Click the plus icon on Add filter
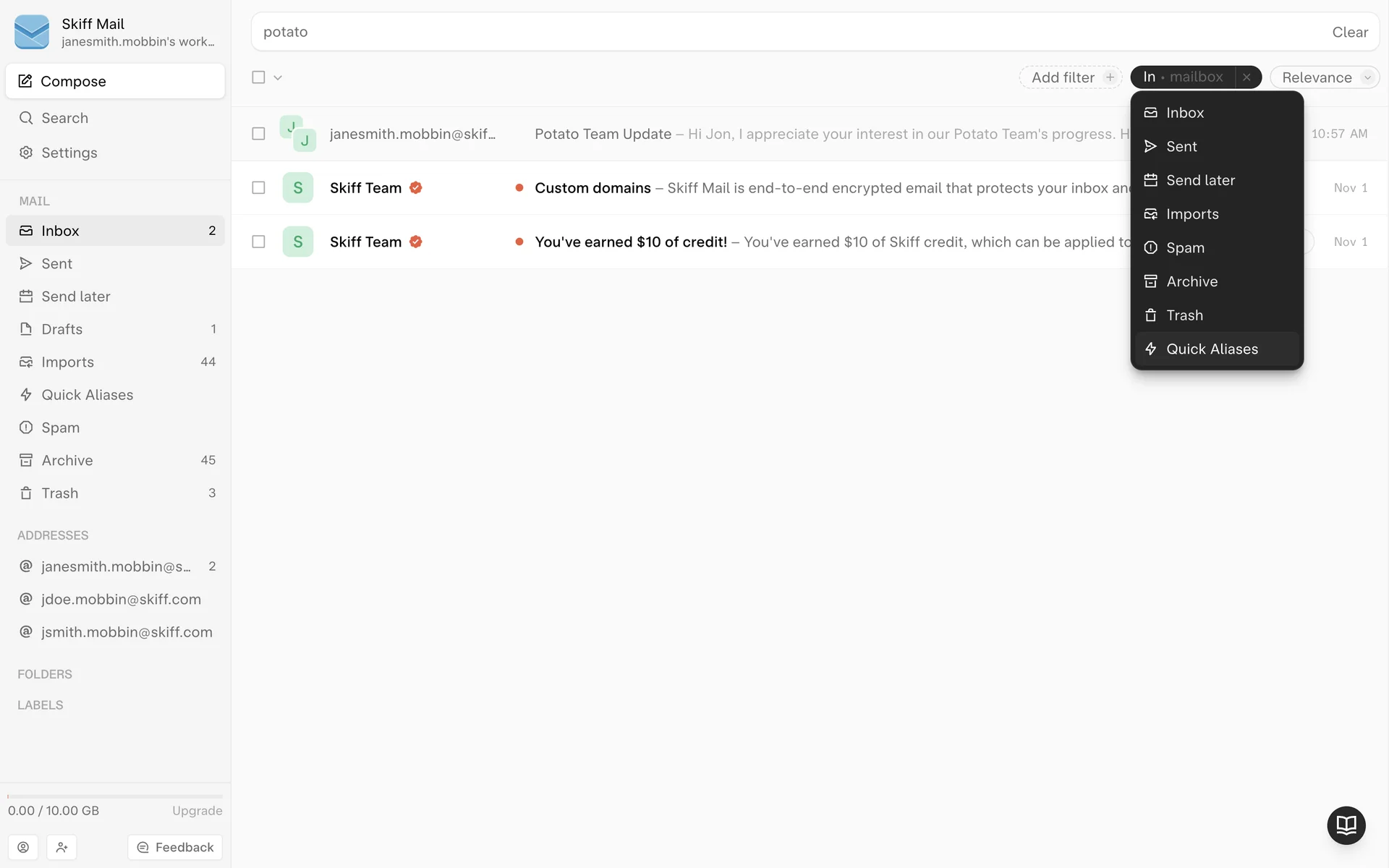 click(x=1110, y=77)
